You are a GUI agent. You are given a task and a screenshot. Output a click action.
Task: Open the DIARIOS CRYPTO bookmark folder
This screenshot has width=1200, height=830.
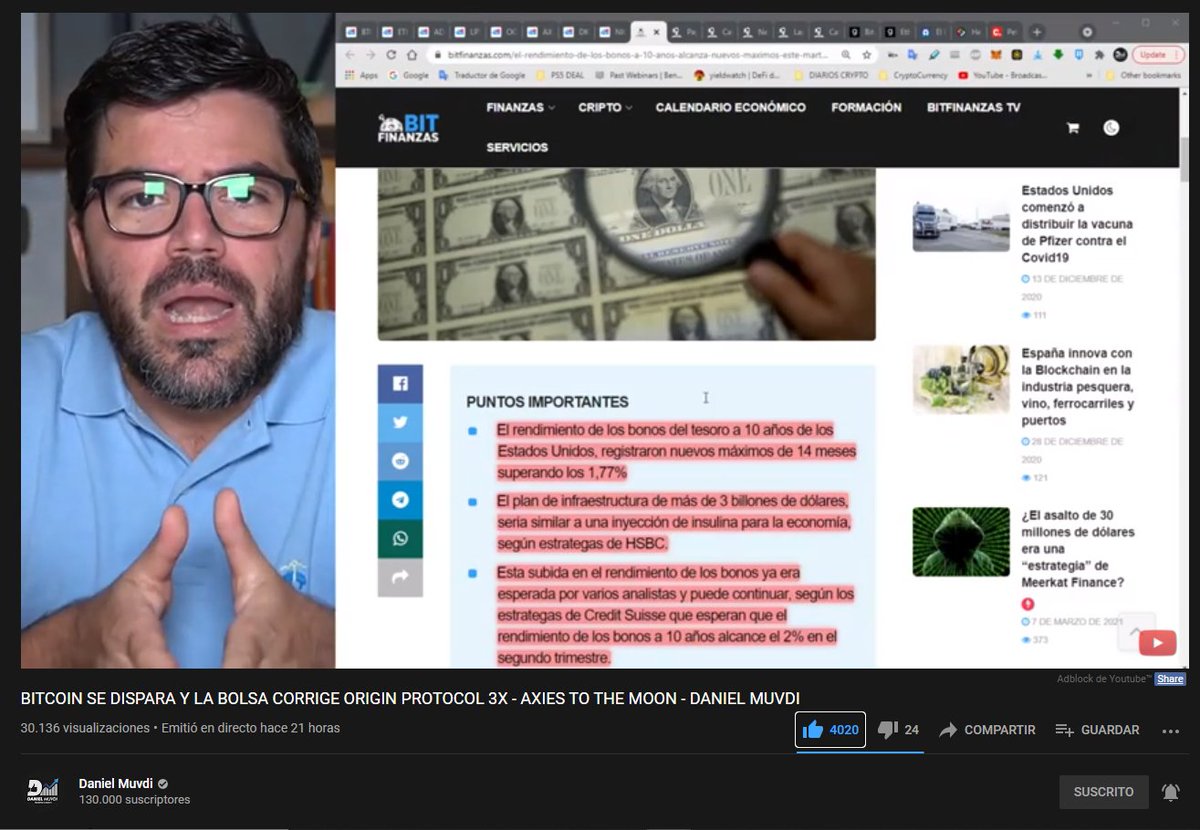833,75
